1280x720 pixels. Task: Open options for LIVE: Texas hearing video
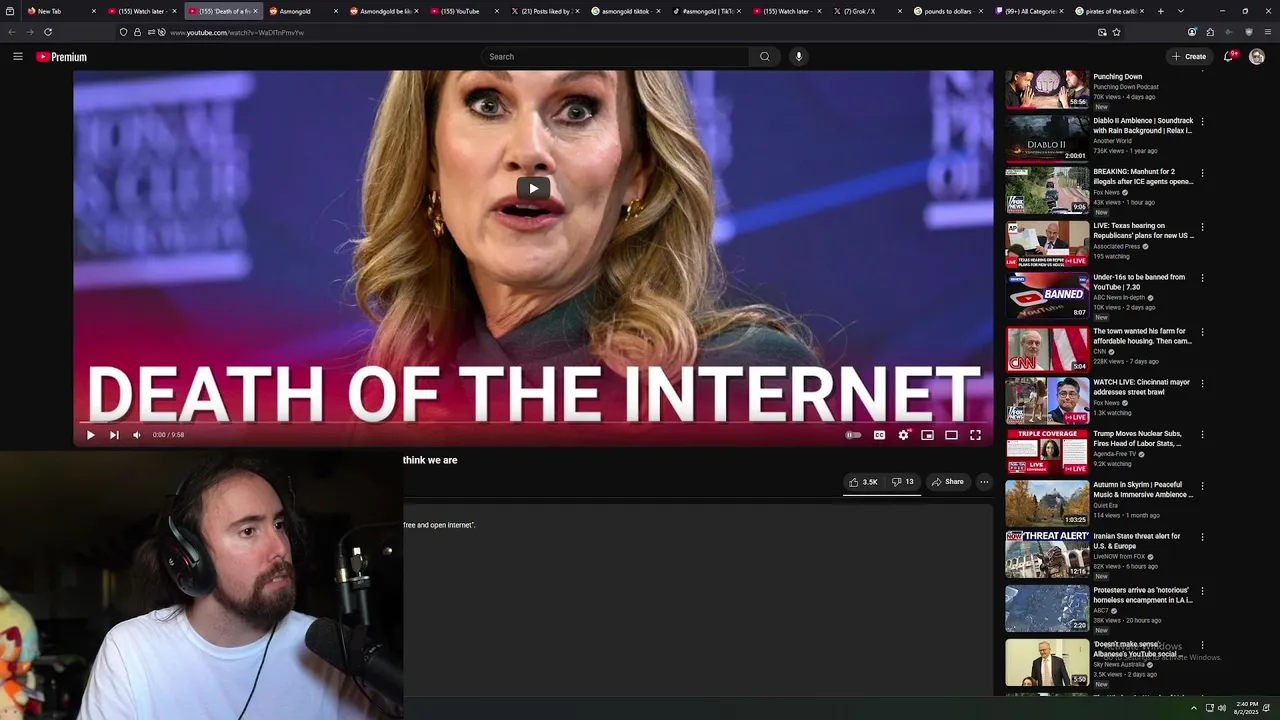[x=1202, y=227]
